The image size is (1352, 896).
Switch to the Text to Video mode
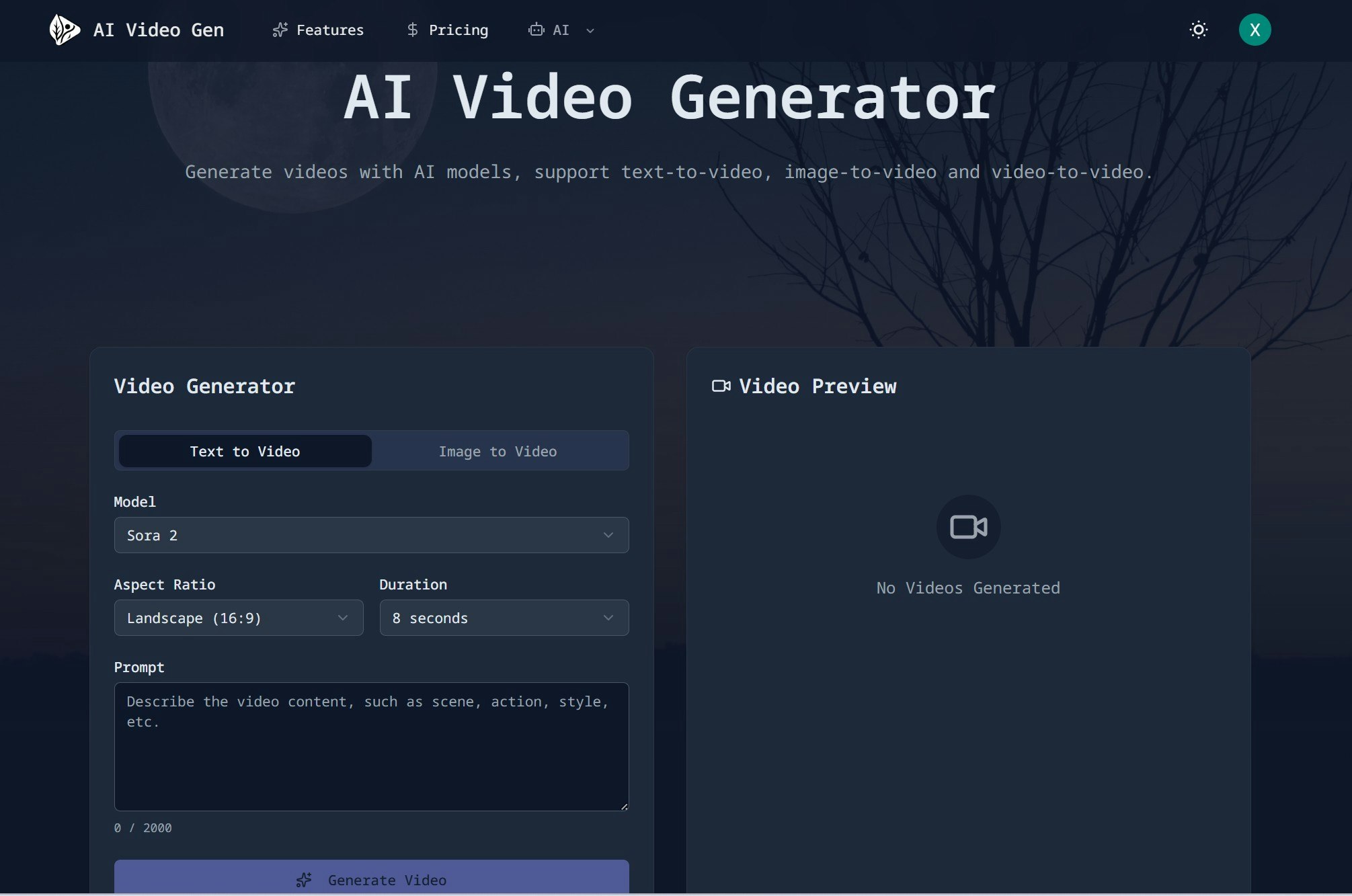pos(245,451)
